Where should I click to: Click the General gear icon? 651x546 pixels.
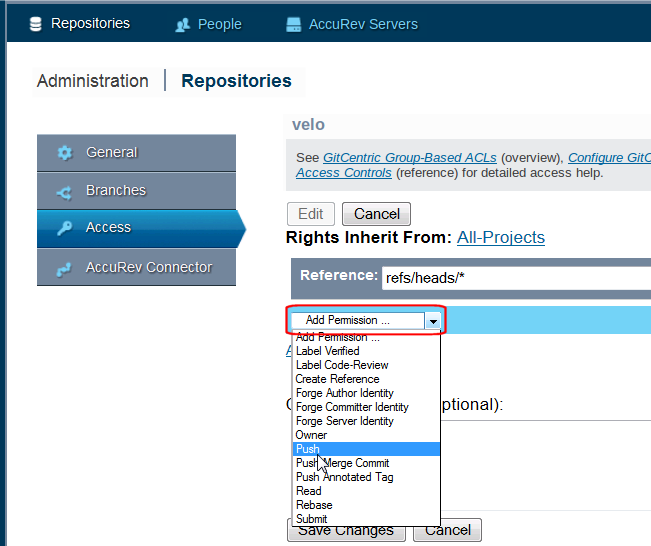(65, 153)
